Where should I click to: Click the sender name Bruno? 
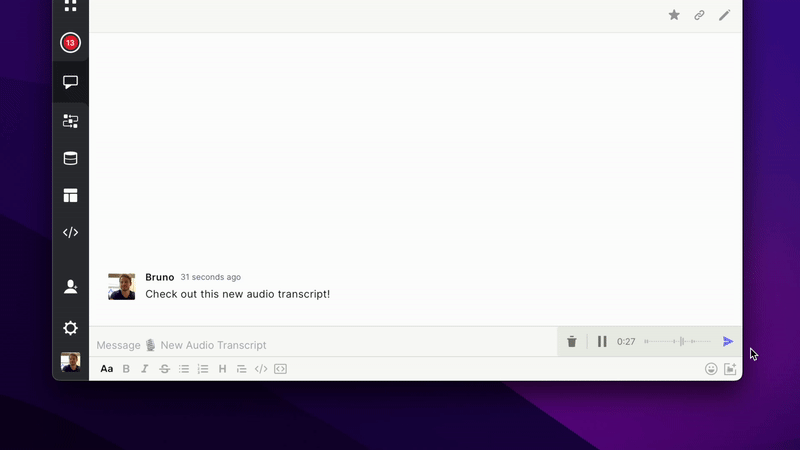click(160, 277)
